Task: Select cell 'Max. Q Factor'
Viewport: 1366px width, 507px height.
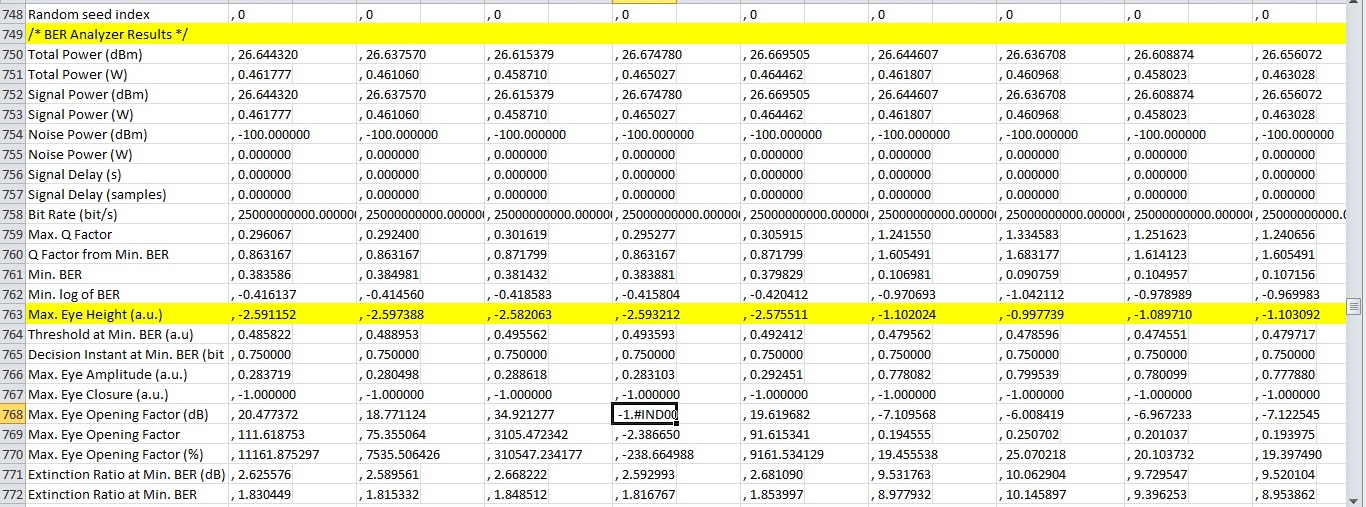Action: (x=128, y=235)
